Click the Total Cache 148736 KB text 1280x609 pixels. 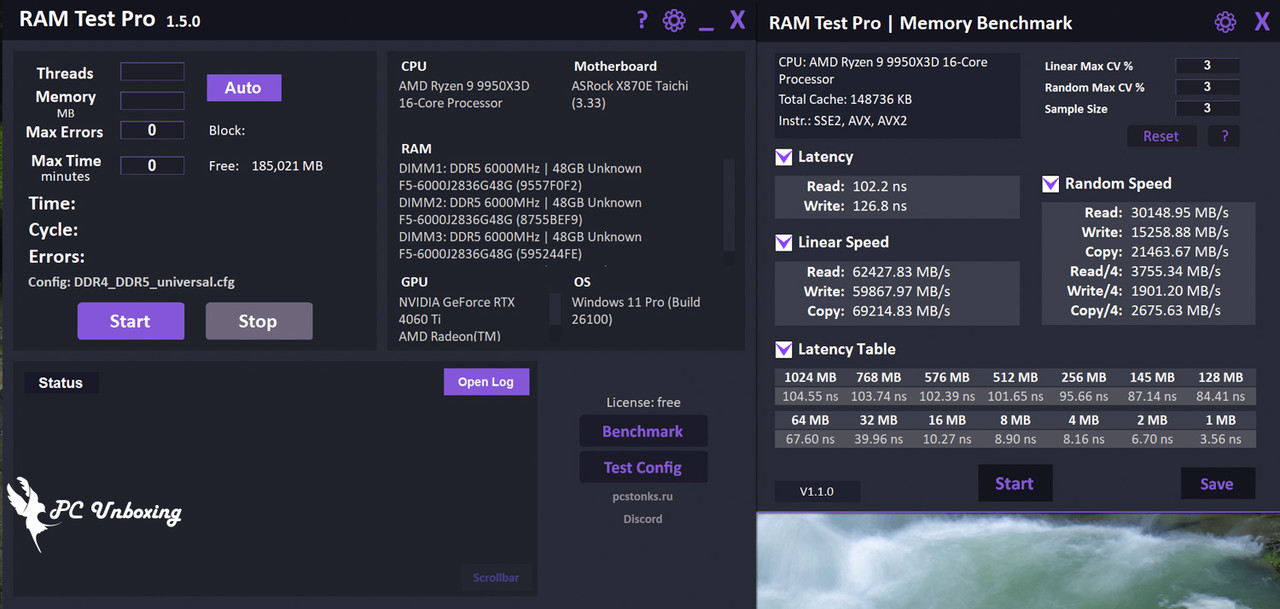[845, 100]
